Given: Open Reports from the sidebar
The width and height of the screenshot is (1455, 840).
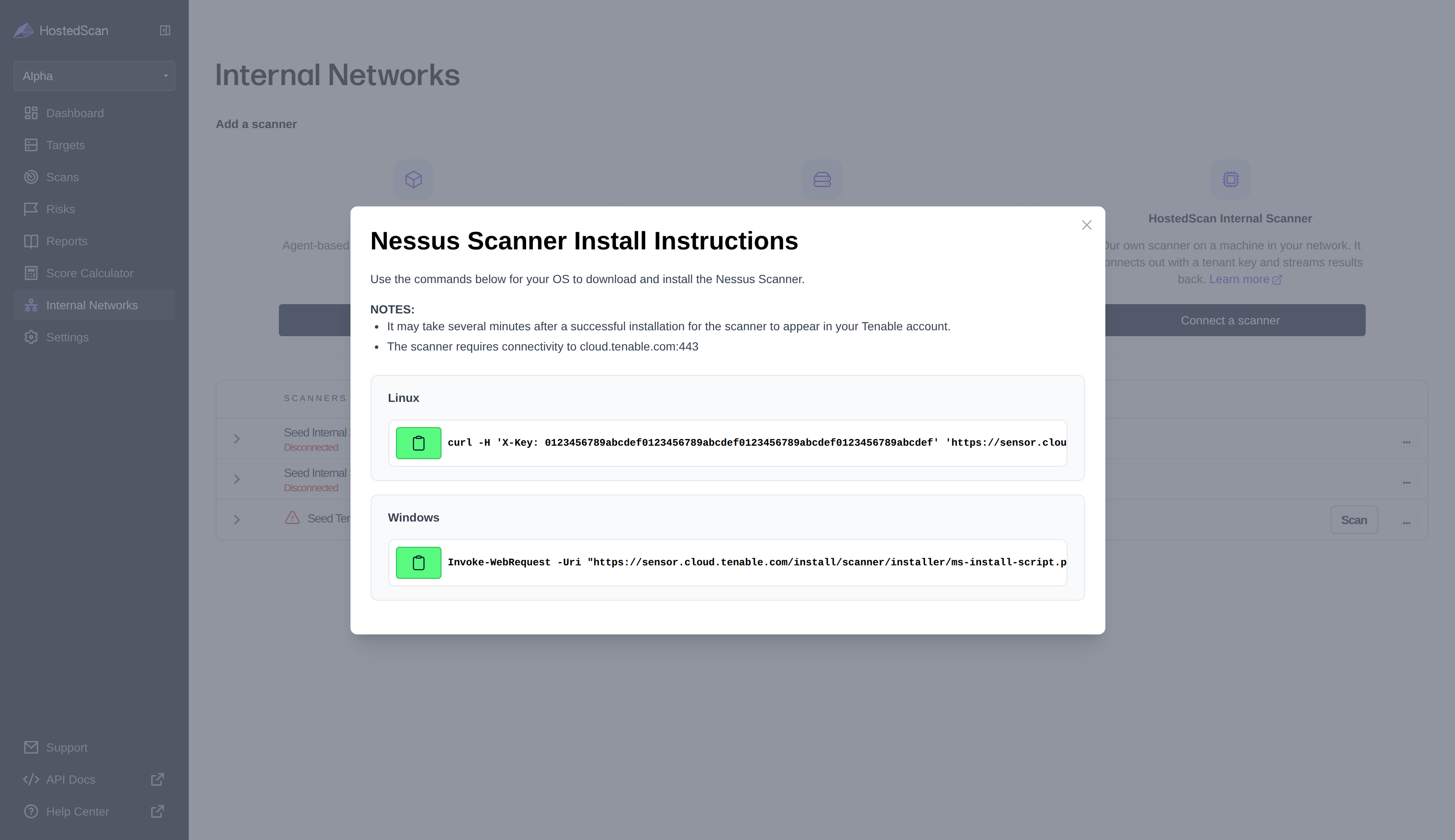Looking at the screenshot, I should click(94, 241).
